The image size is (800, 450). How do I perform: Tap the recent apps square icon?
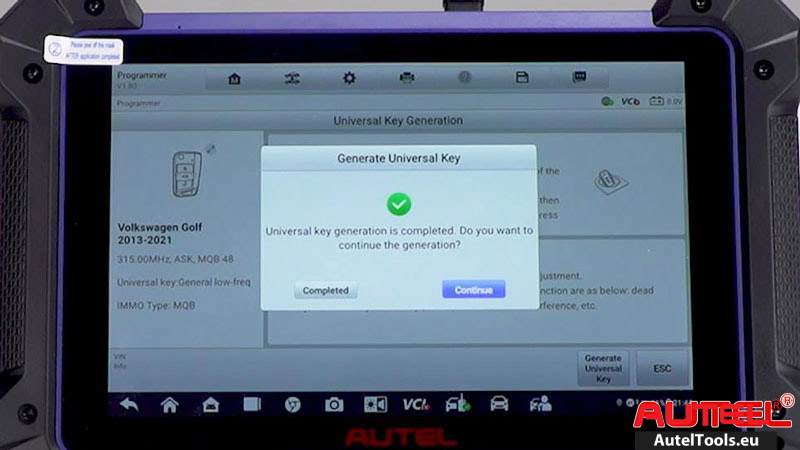(252, 404)
